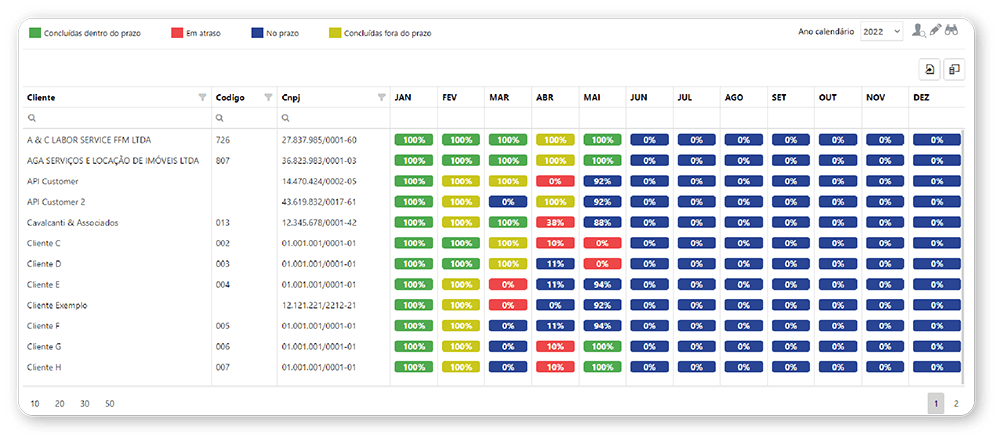Sort by the JAN column header
Viewport: 1000px width, 441px height.
pos(402,98)
